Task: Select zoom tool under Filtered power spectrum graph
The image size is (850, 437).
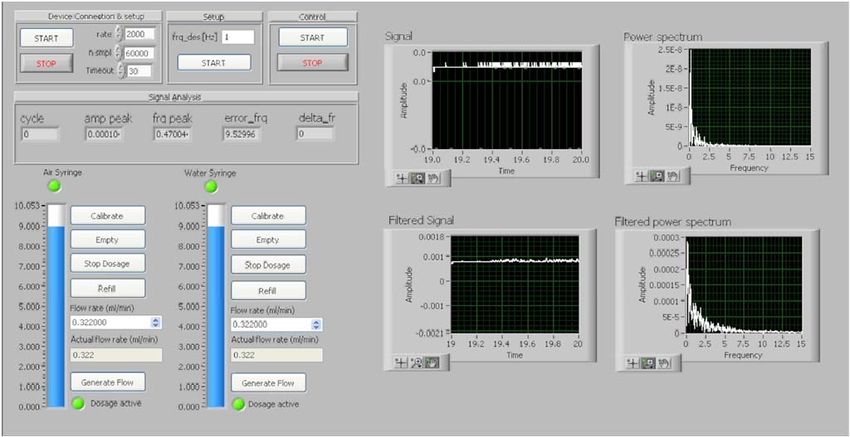Action: click(x=648, y=363)
